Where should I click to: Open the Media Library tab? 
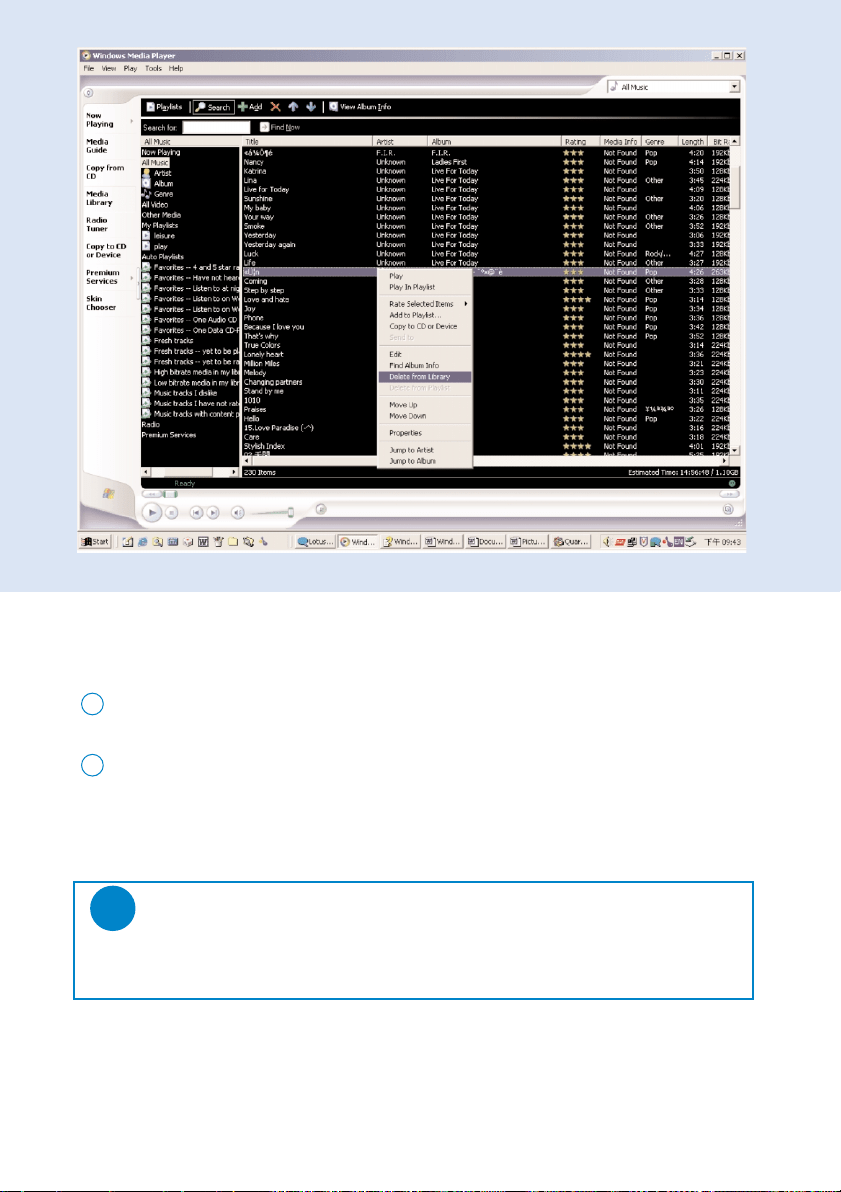click(99, 198)
